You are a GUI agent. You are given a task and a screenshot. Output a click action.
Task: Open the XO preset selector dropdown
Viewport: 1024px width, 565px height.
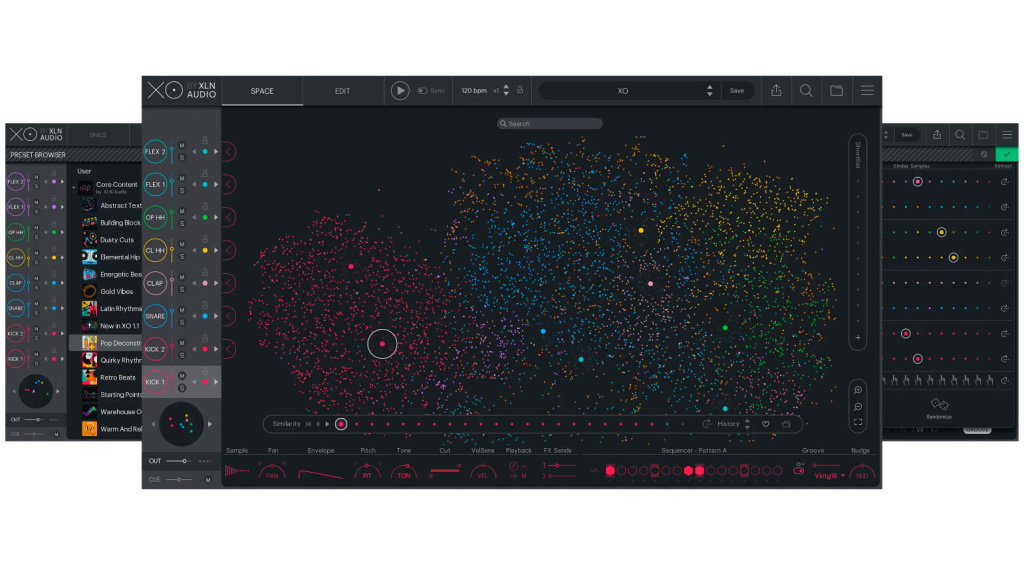click(x=709, y=91)
